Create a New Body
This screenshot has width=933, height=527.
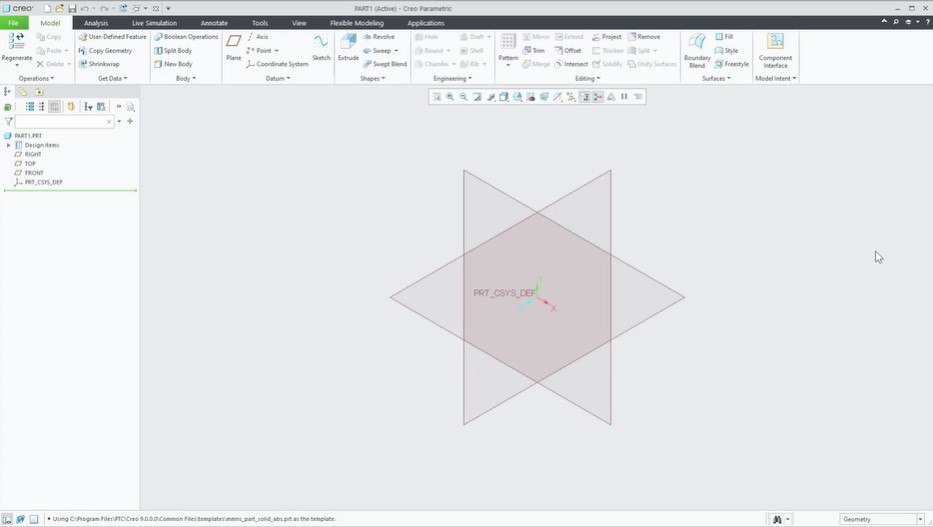[173, 64]
